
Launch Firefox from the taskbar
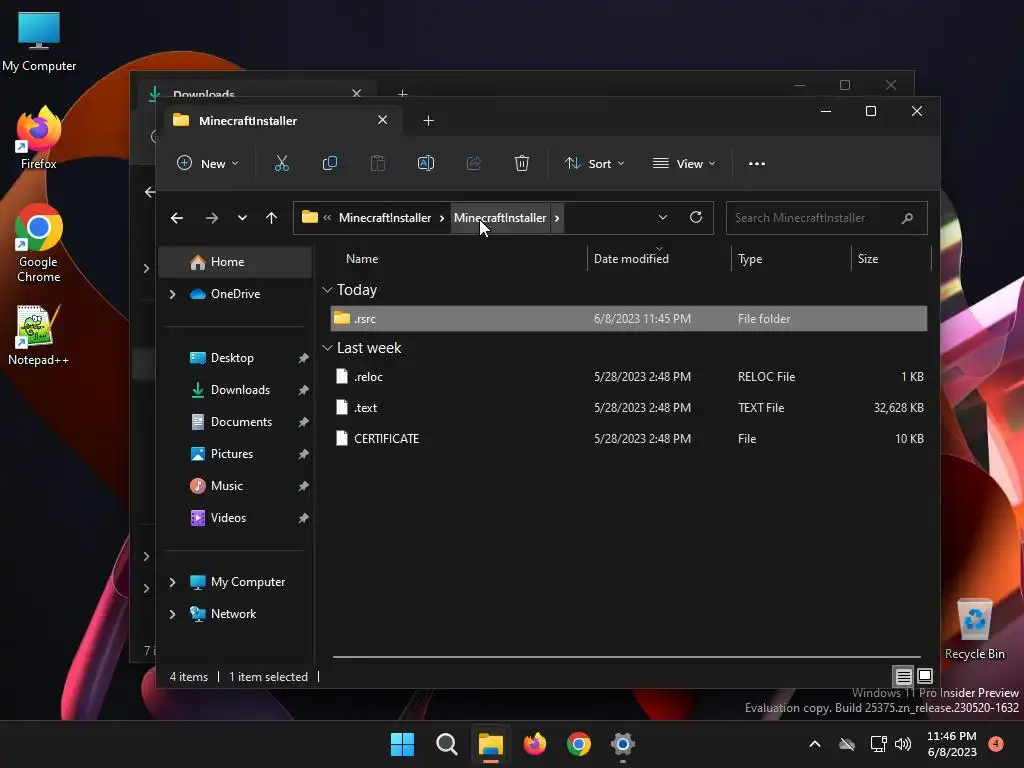click(x=535, y=744)
